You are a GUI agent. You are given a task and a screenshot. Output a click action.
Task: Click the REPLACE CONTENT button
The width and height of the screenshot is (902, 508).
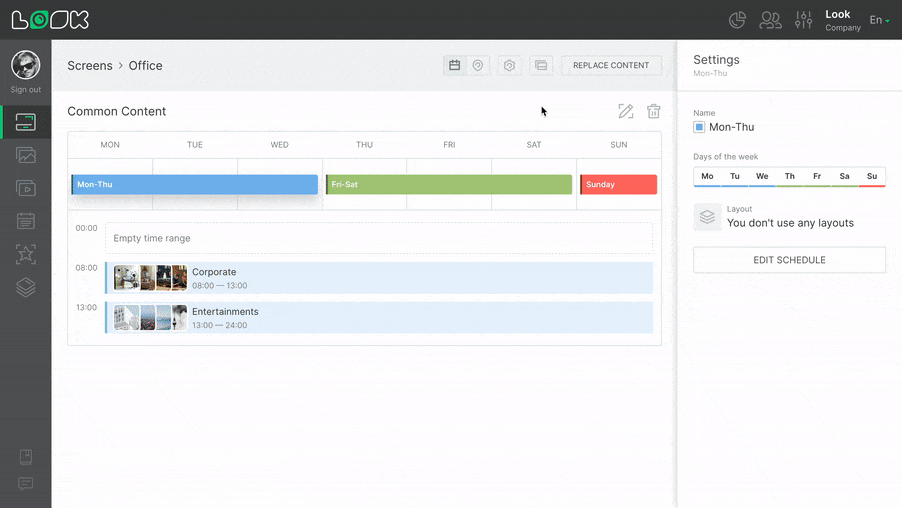point(611,66)
